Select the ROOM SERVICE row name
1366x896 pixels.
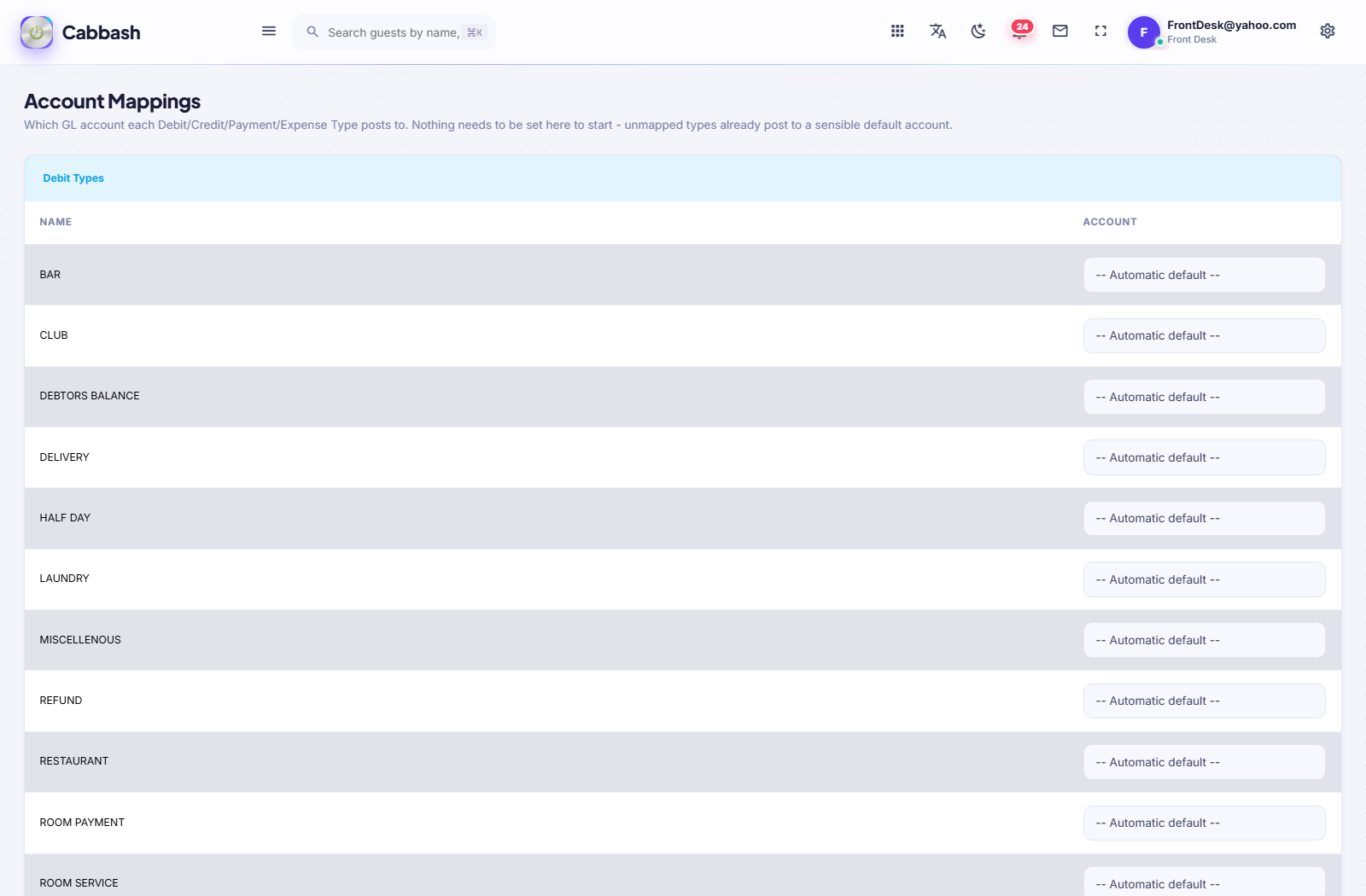pos(79,883)
